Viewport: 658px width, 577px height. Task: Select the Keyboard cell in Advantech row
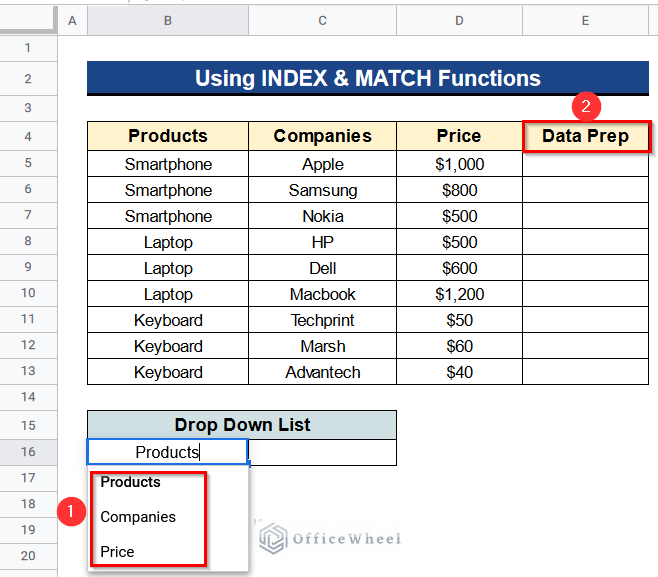pyautogui.click(x=168, y=372)
